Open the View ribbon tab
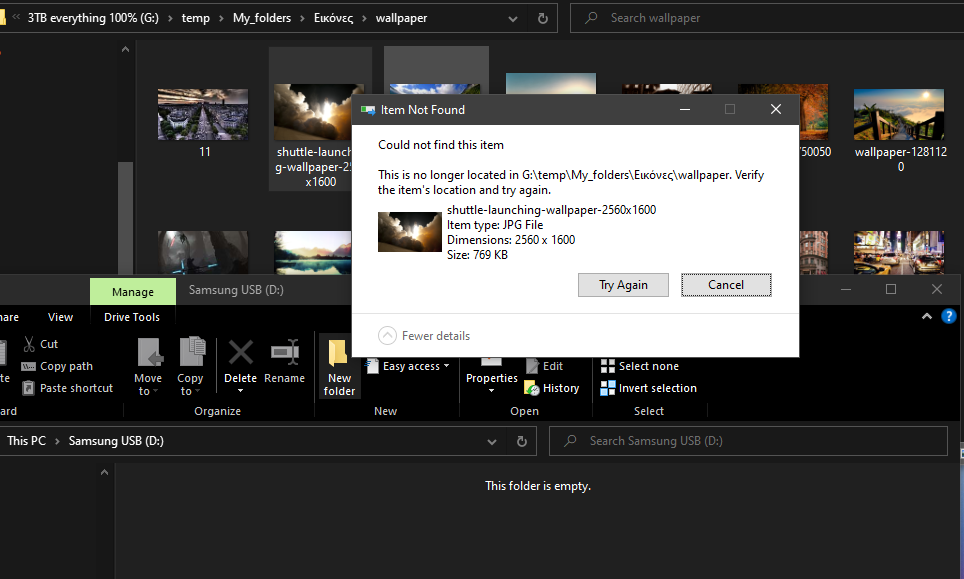The height and width of the screenshot is (579, 964). click(x=60, y=317)
